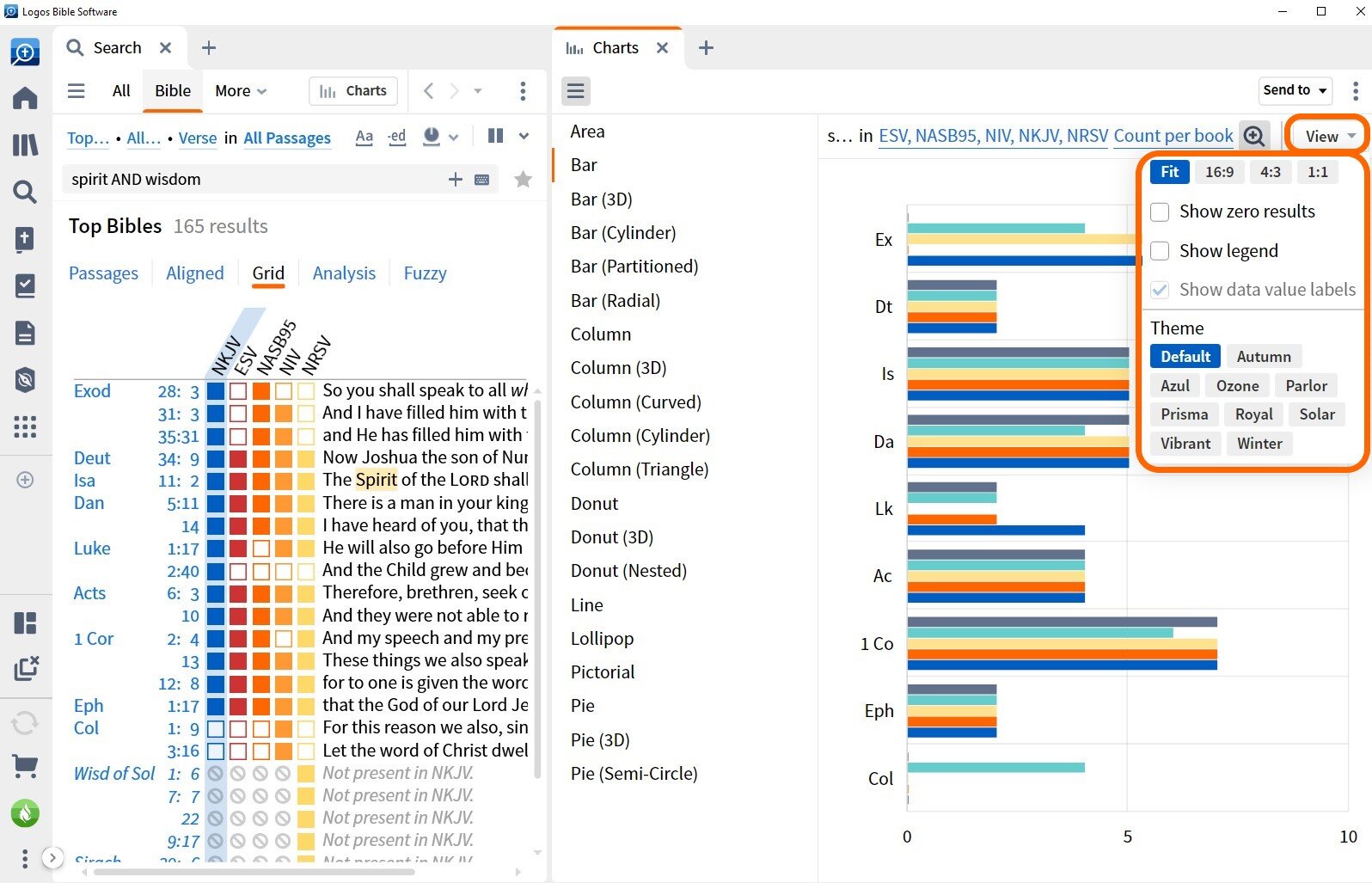
Task: Click the Charts button in Search toolbar
Action: click(x=353, y=91)
